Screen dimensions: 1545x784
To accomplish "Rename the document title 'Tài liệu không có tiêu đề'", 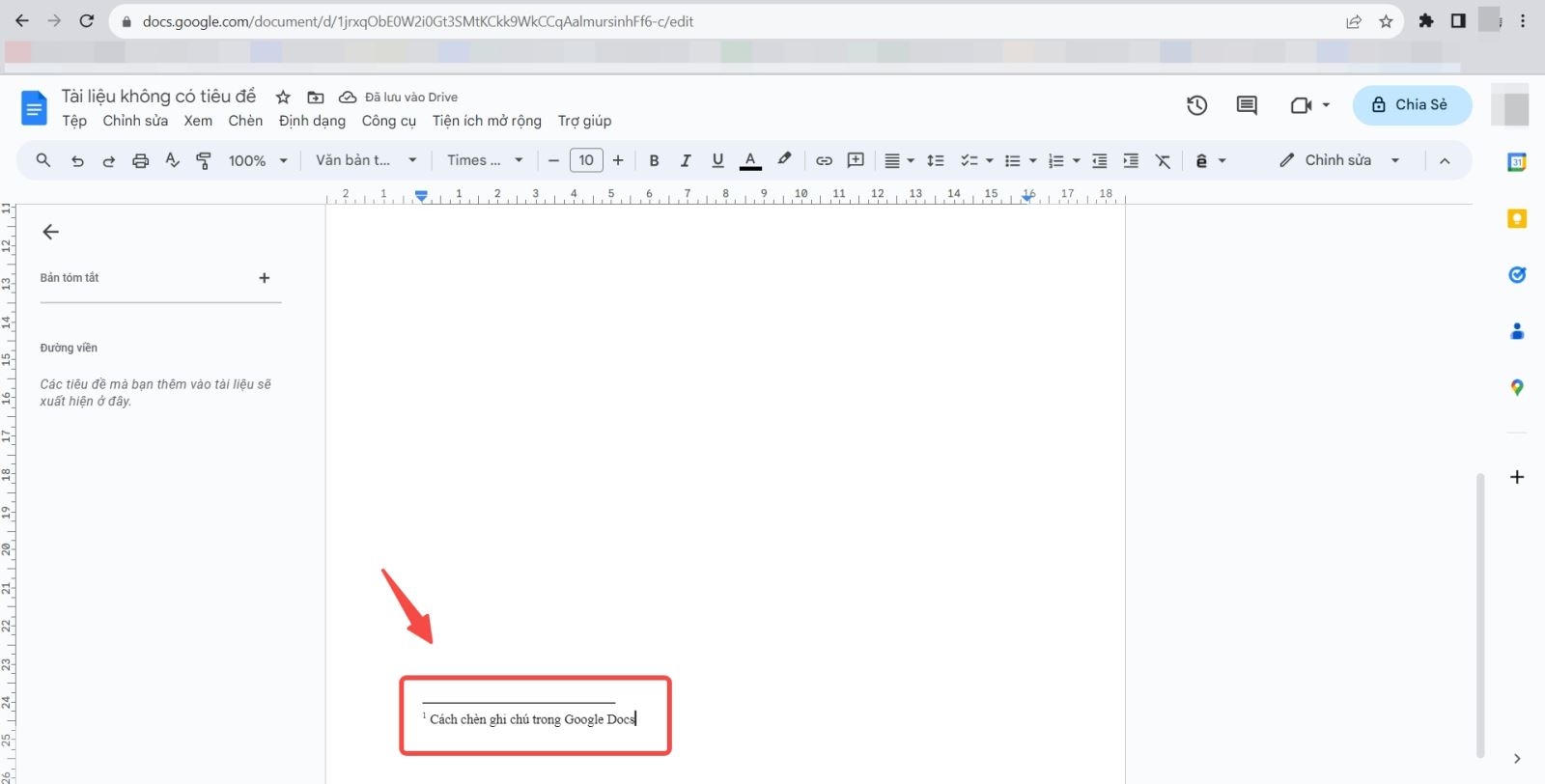I will (158, 96).
